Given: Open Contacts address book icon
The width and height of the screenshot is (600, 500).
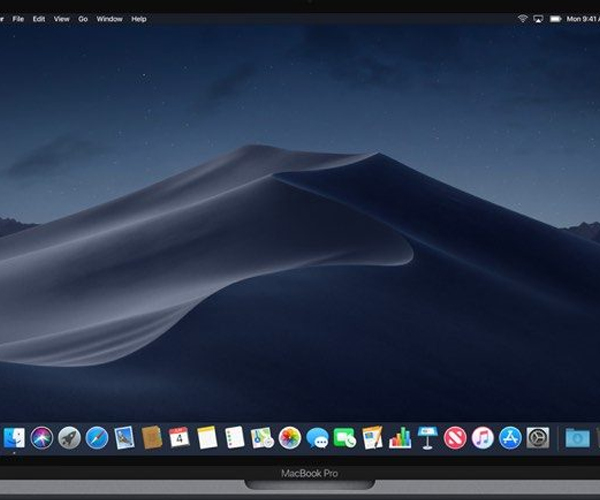Looking at the screenshot, I should coord(152,437).
